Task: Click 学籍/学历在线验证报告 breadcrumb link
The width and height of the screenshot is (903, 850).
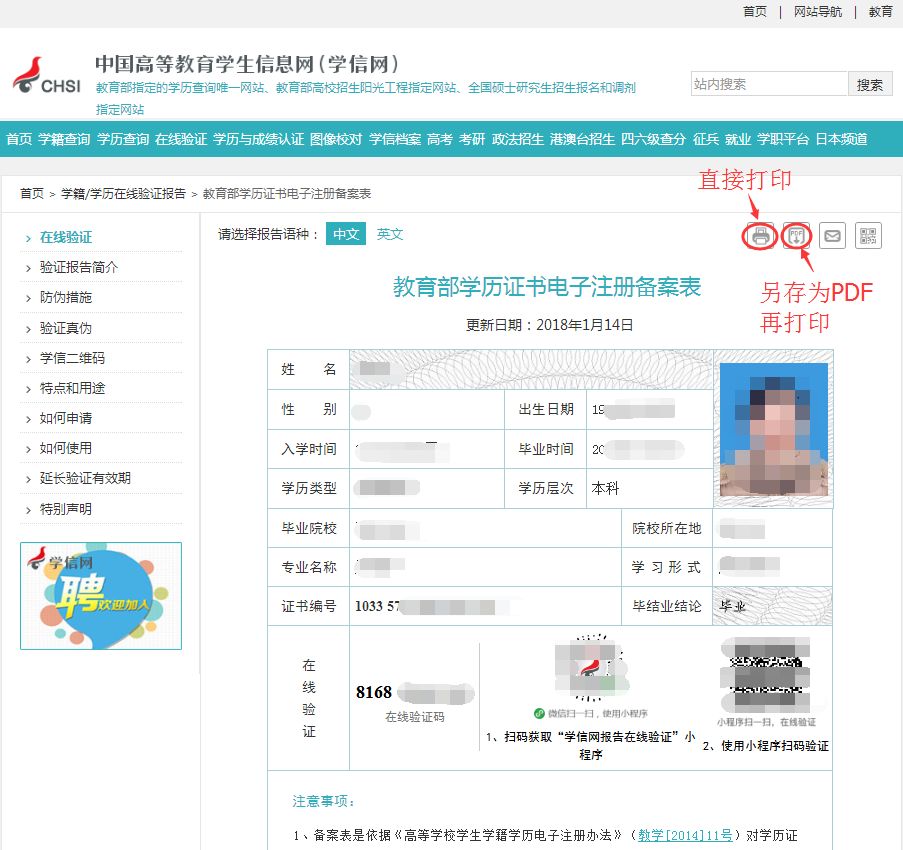Action: tap(123, 193)
